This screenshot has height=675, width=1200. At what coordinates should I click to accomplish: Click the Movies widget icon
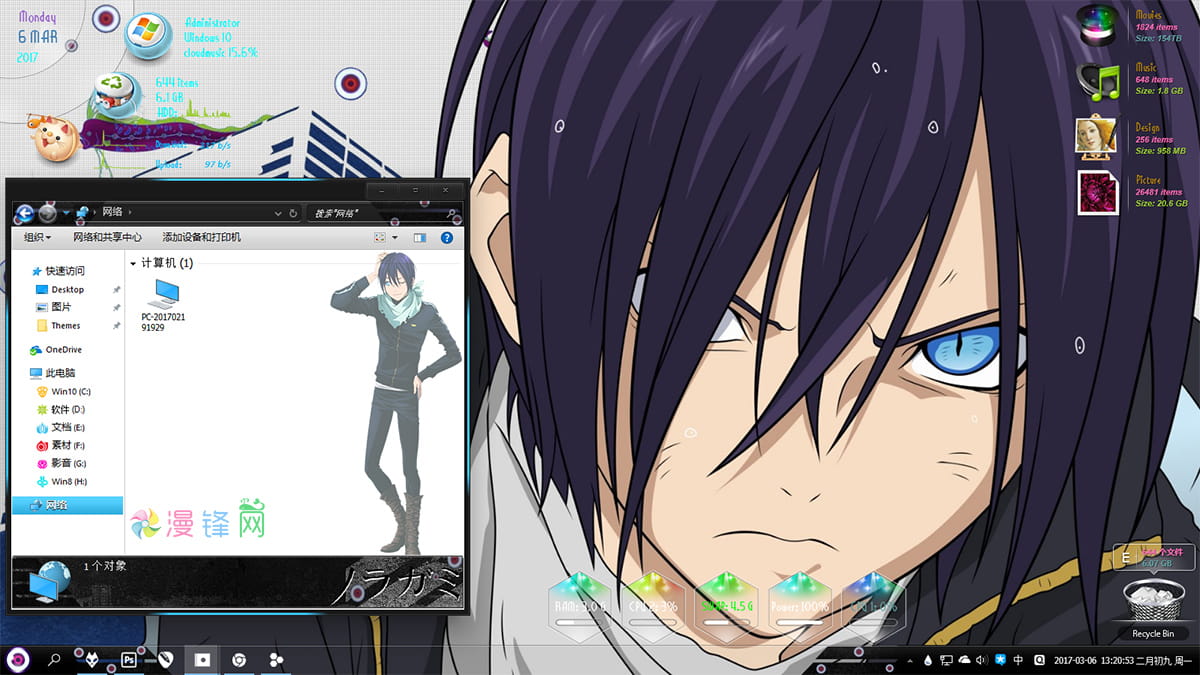1097,27
